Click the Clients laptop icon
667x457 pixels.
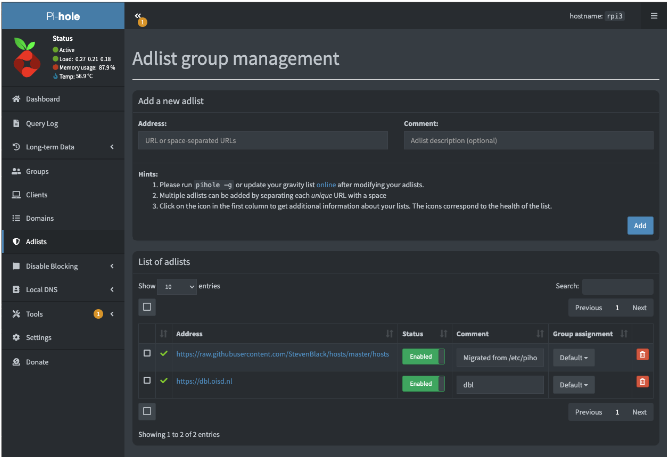[x=16, y=194]
